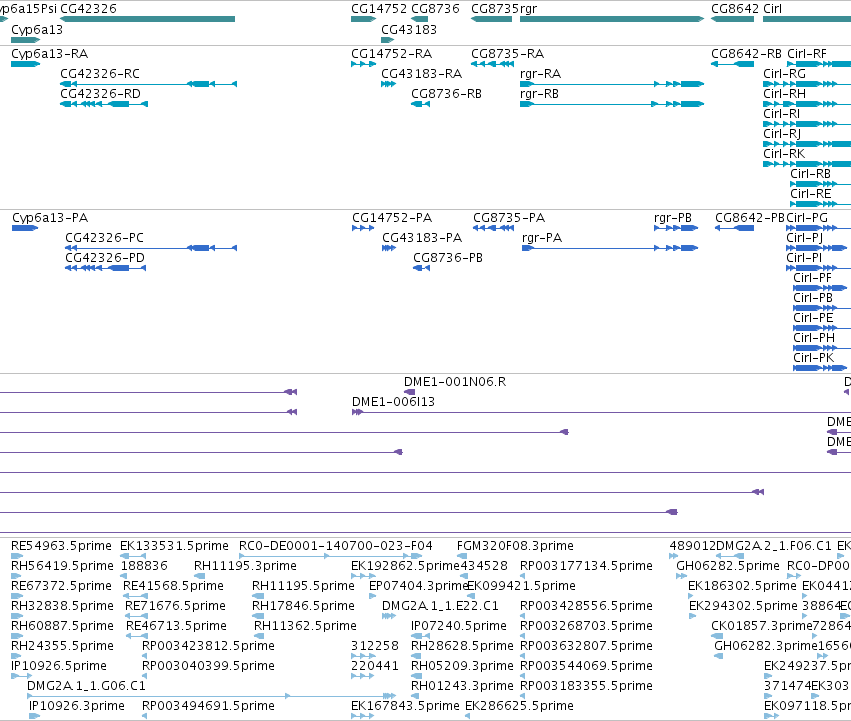Click the rgr-PA protein label
The width and height of the screenshot is (851, 721).
[x=542, y=238]
